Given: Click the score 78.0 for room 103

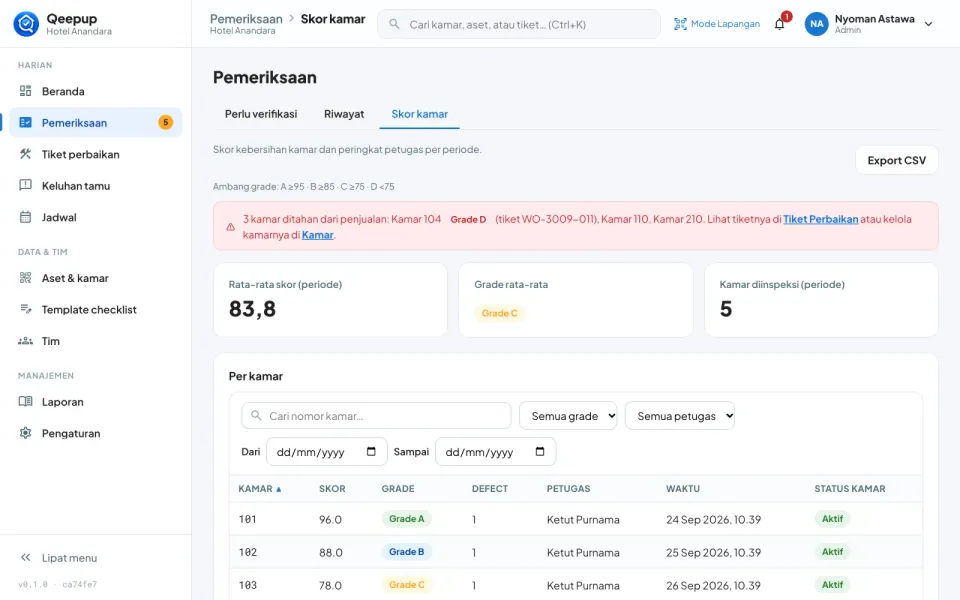Looking at the screenshot, I should point(331,585).
